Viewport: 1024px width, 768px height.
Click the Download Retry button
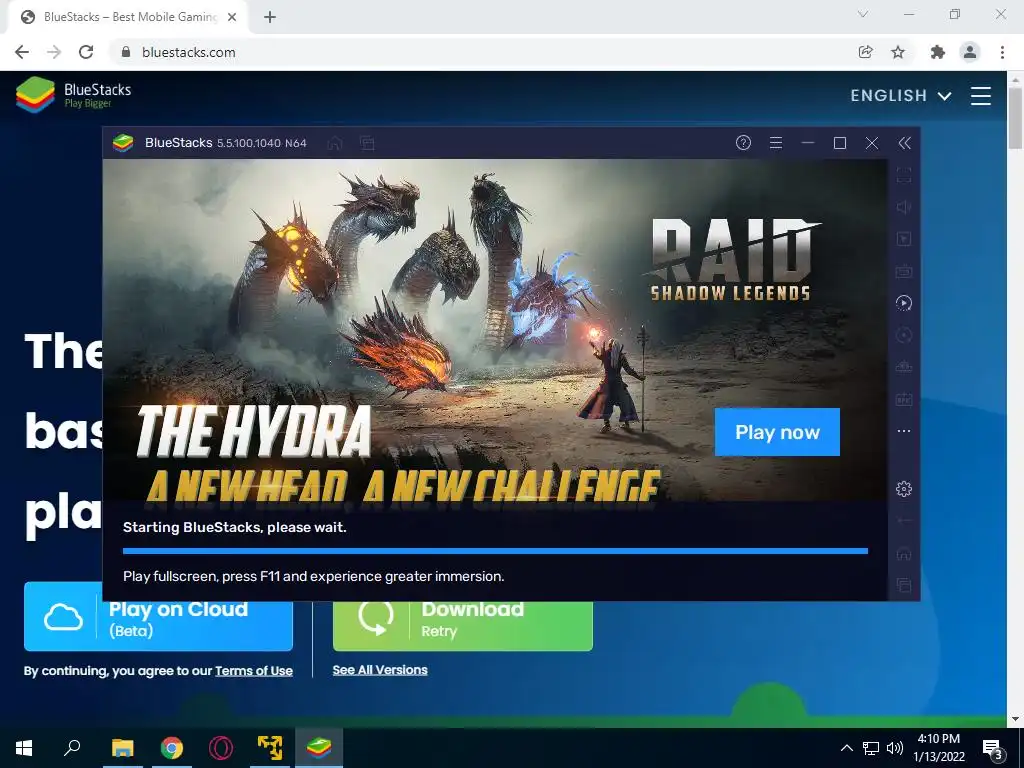[x=462, y=617]
